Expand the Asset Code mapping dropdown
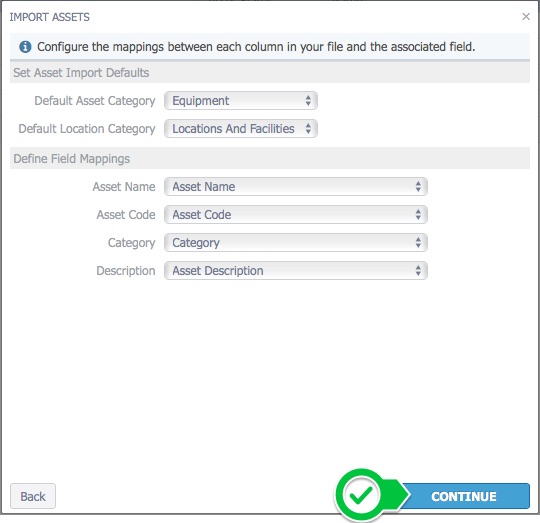 point(296,215)
